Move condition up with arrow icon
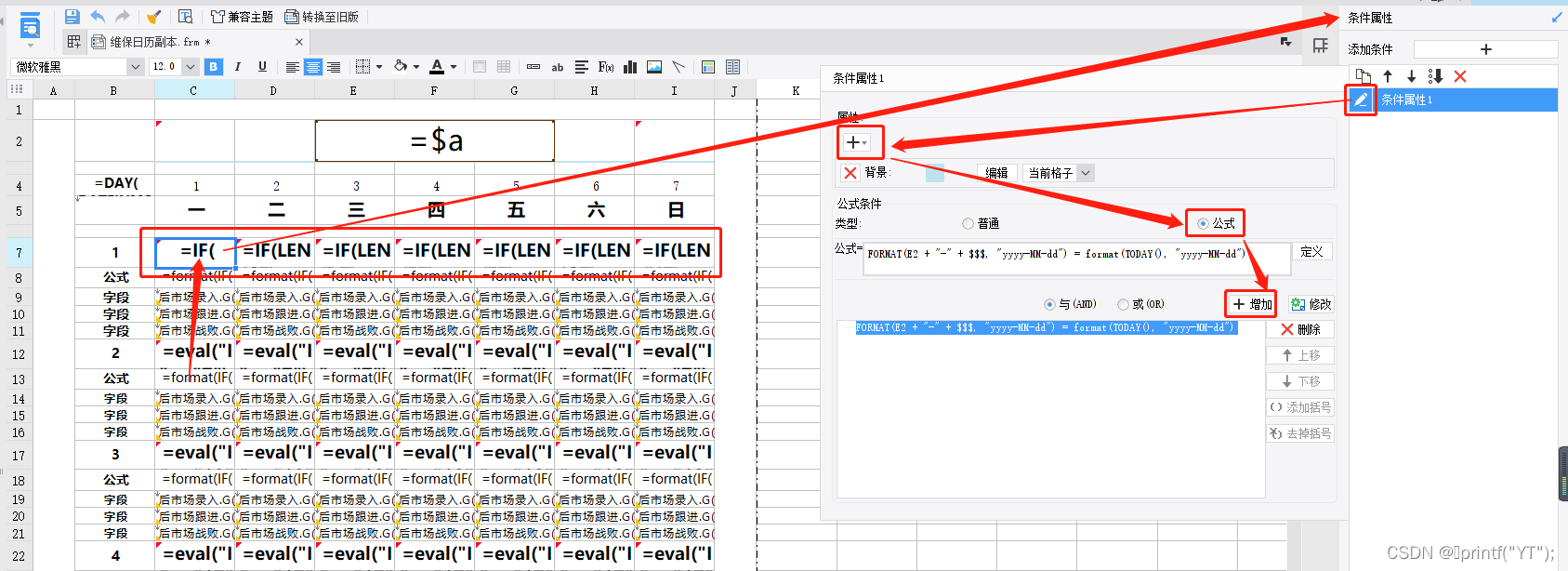The image size is (1568, 571). point(1388,76)
